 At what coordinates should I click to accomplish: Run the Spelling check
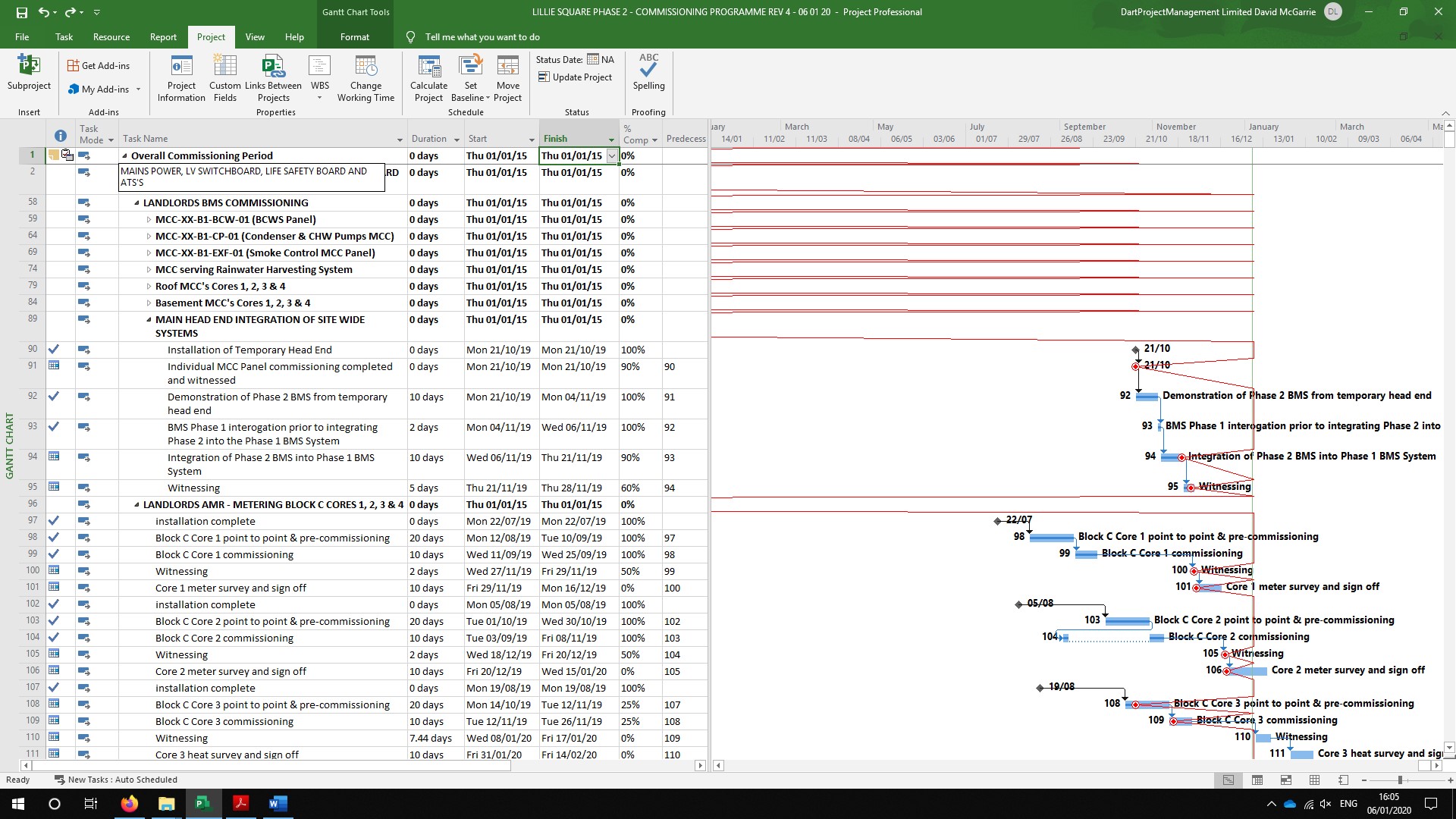pos(648,68)
